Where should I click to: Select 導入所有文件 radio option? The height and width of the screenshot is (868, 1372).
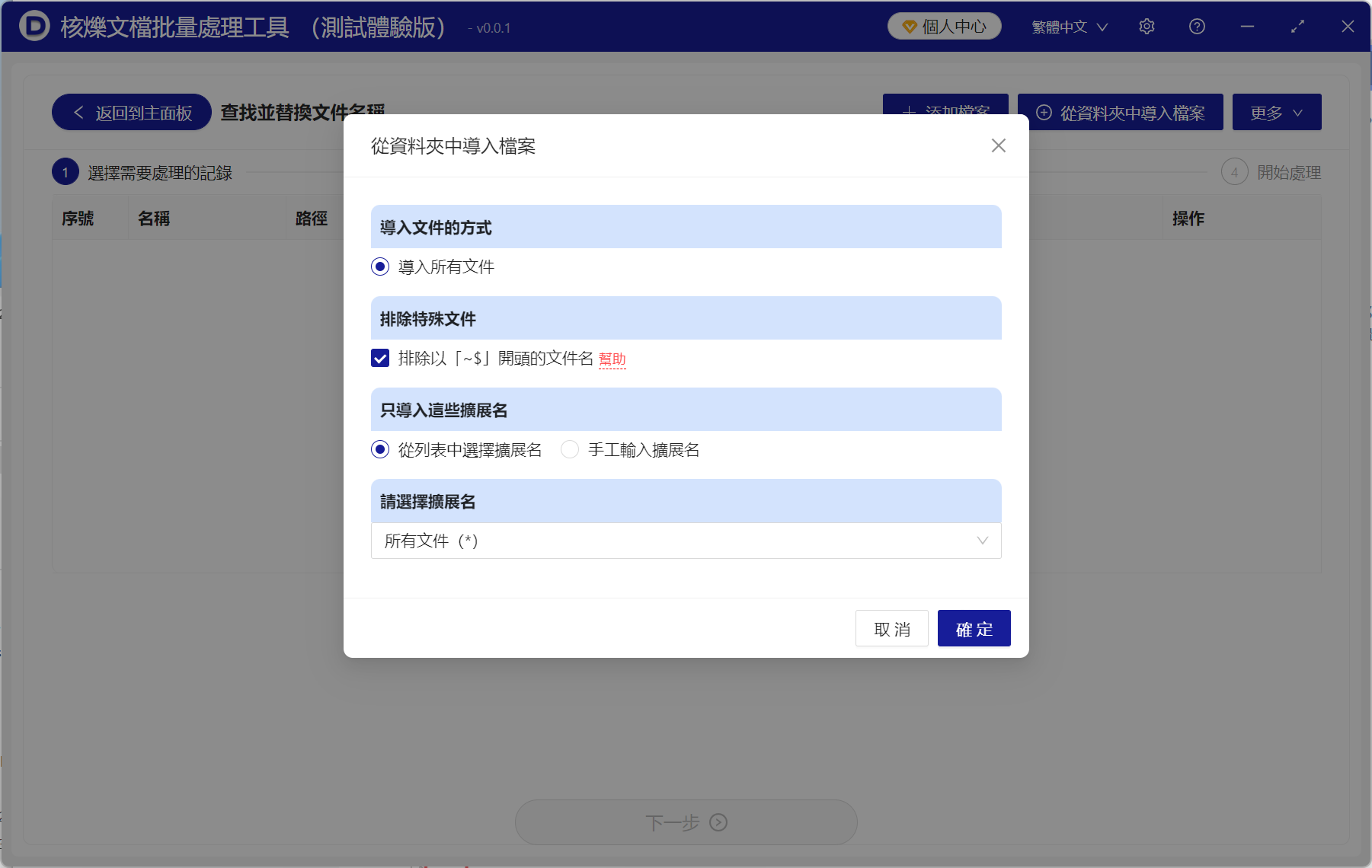(x=433, y=266)
